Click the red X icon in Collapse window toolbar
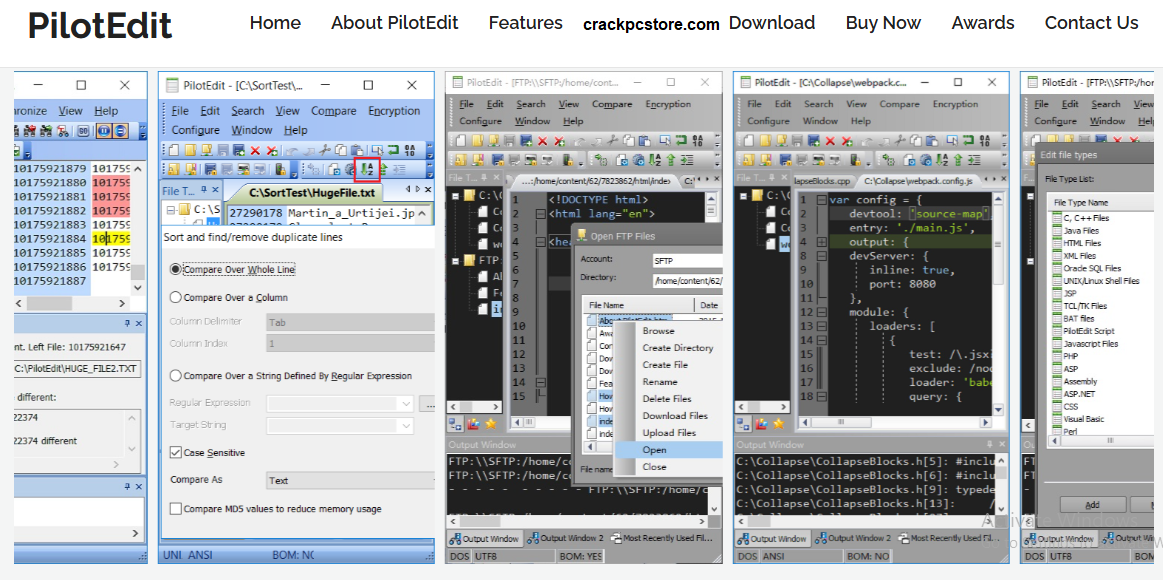1163x580 pixels. (831, 140)
